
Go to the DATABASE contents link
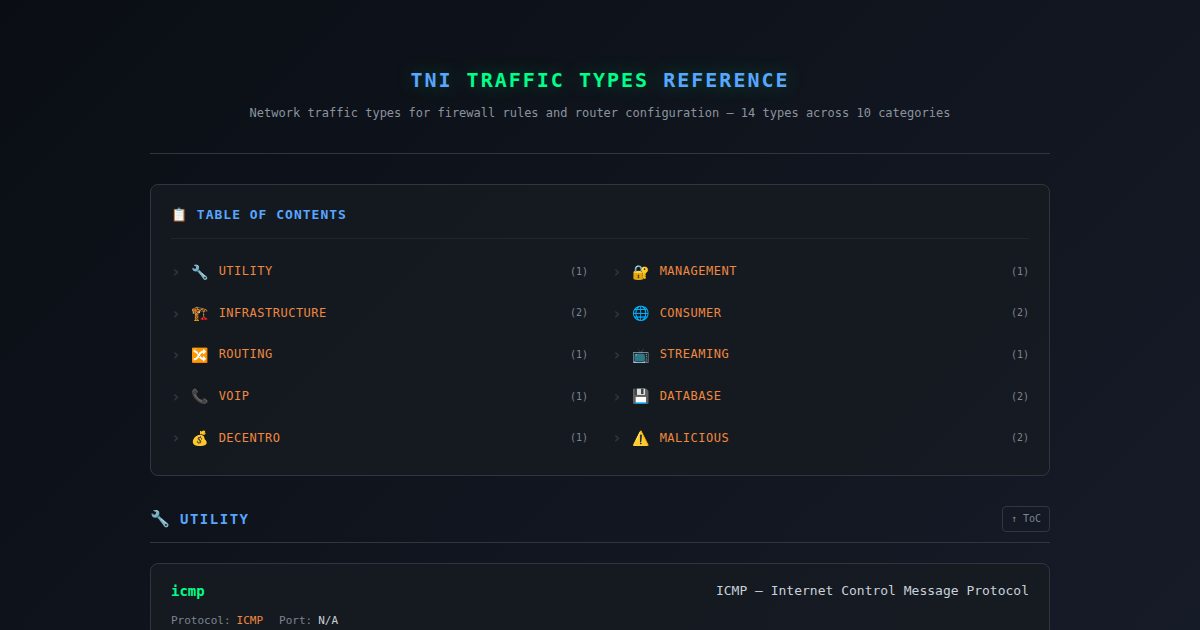tap(691, 396)
